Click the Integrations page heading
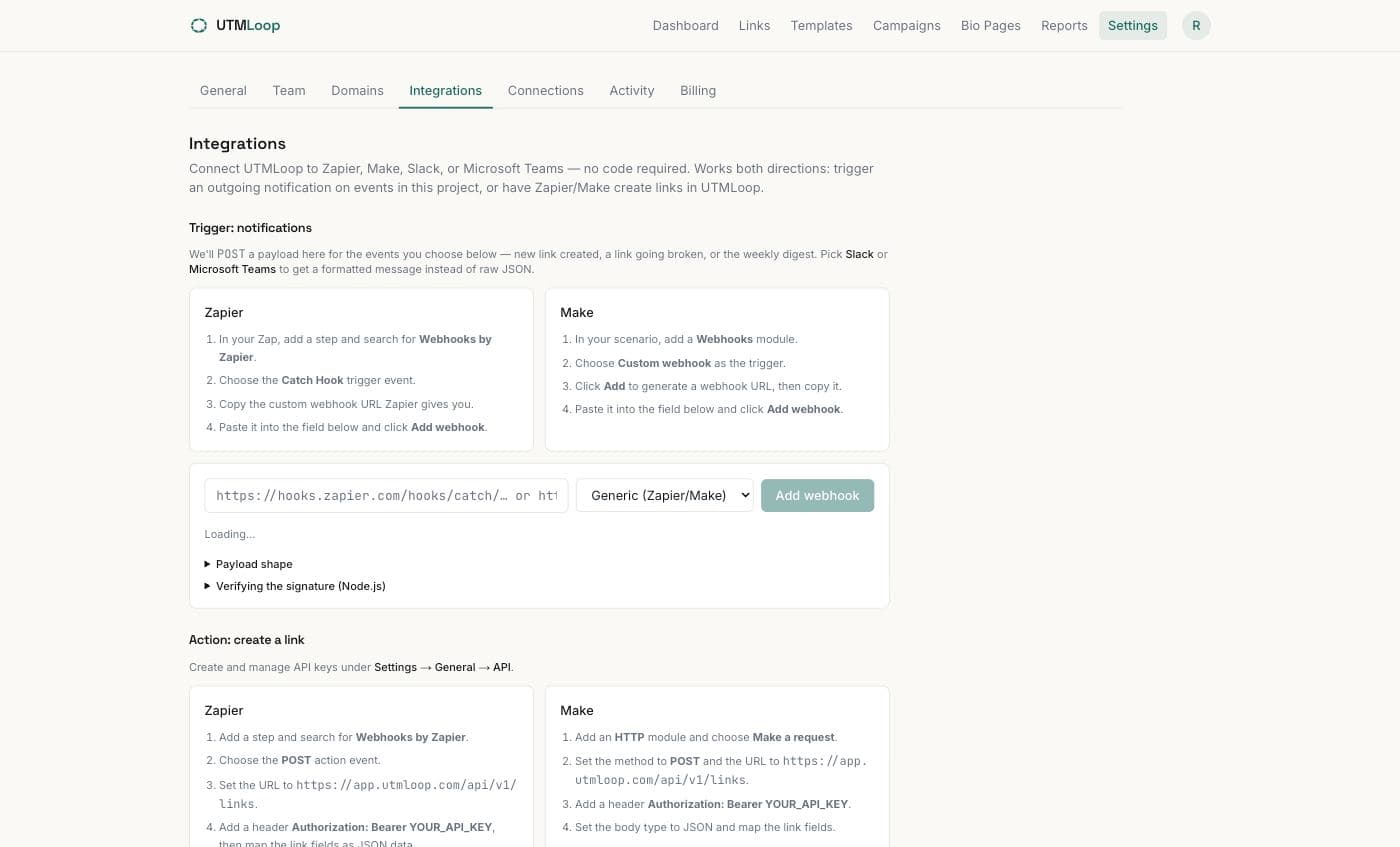 point(237,144)
